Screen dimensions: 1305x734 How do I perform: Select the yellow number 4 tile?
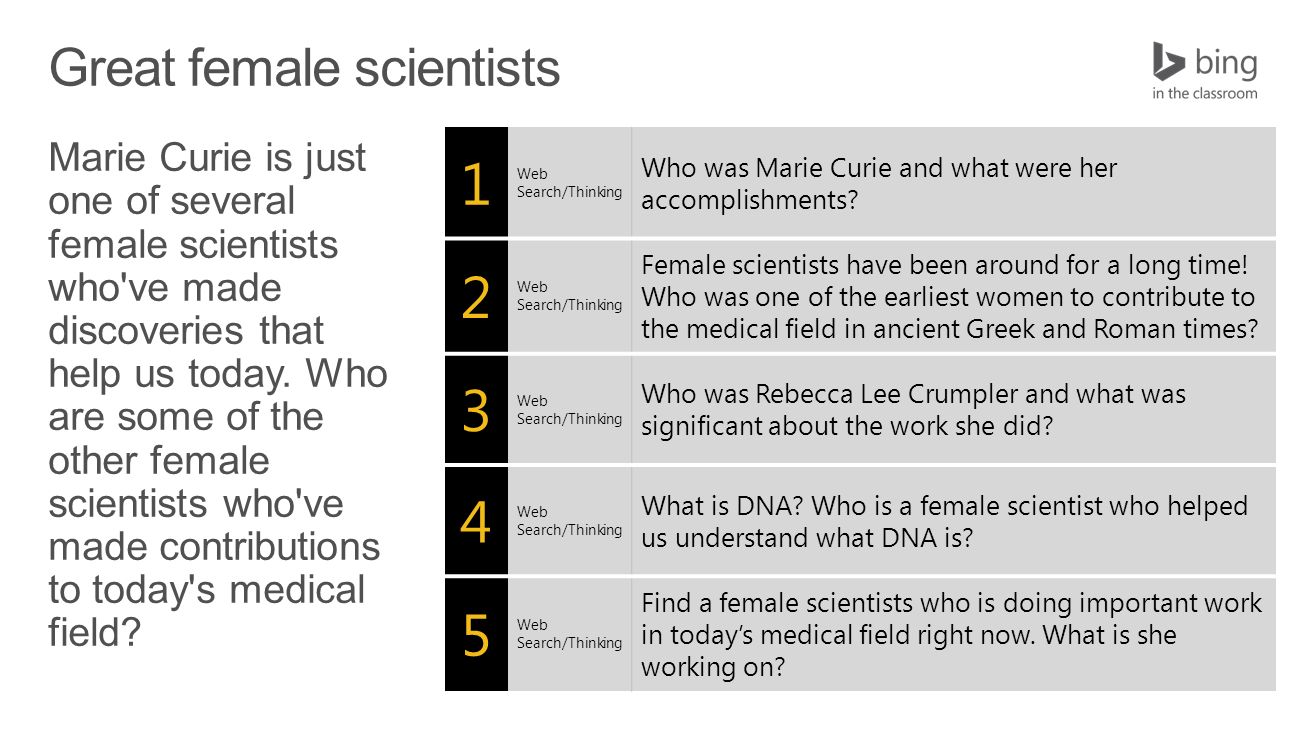click(x=476, y=520)
